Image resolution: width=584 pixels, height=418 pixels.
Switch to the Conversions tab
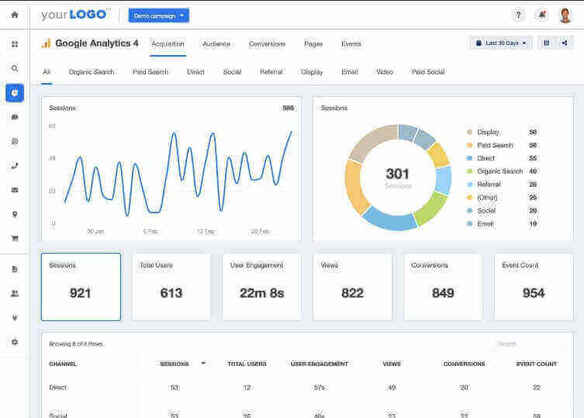tap(267, 44)
